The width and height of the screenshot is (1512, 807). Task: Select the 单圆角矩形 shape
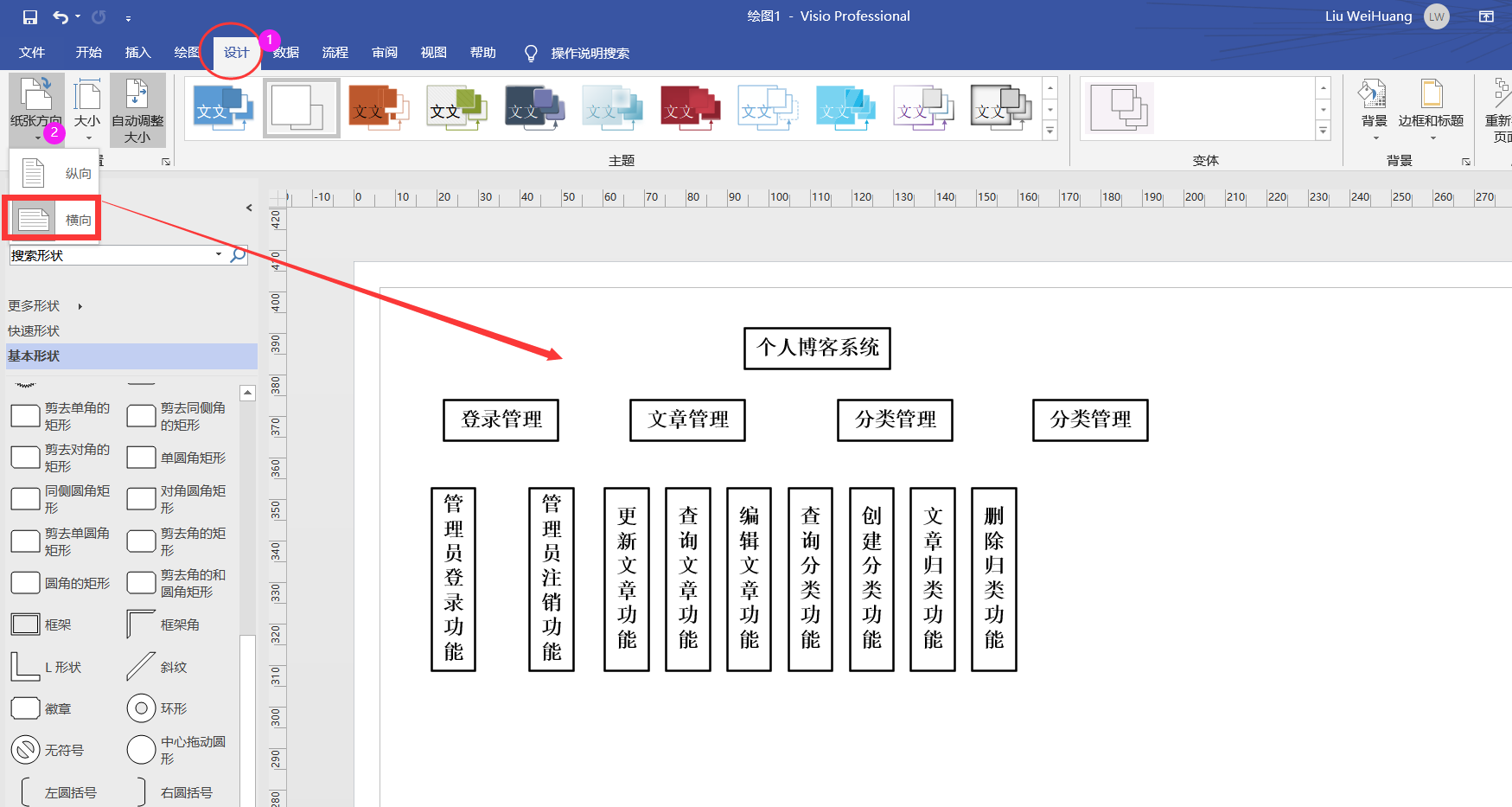pos(141,457)
